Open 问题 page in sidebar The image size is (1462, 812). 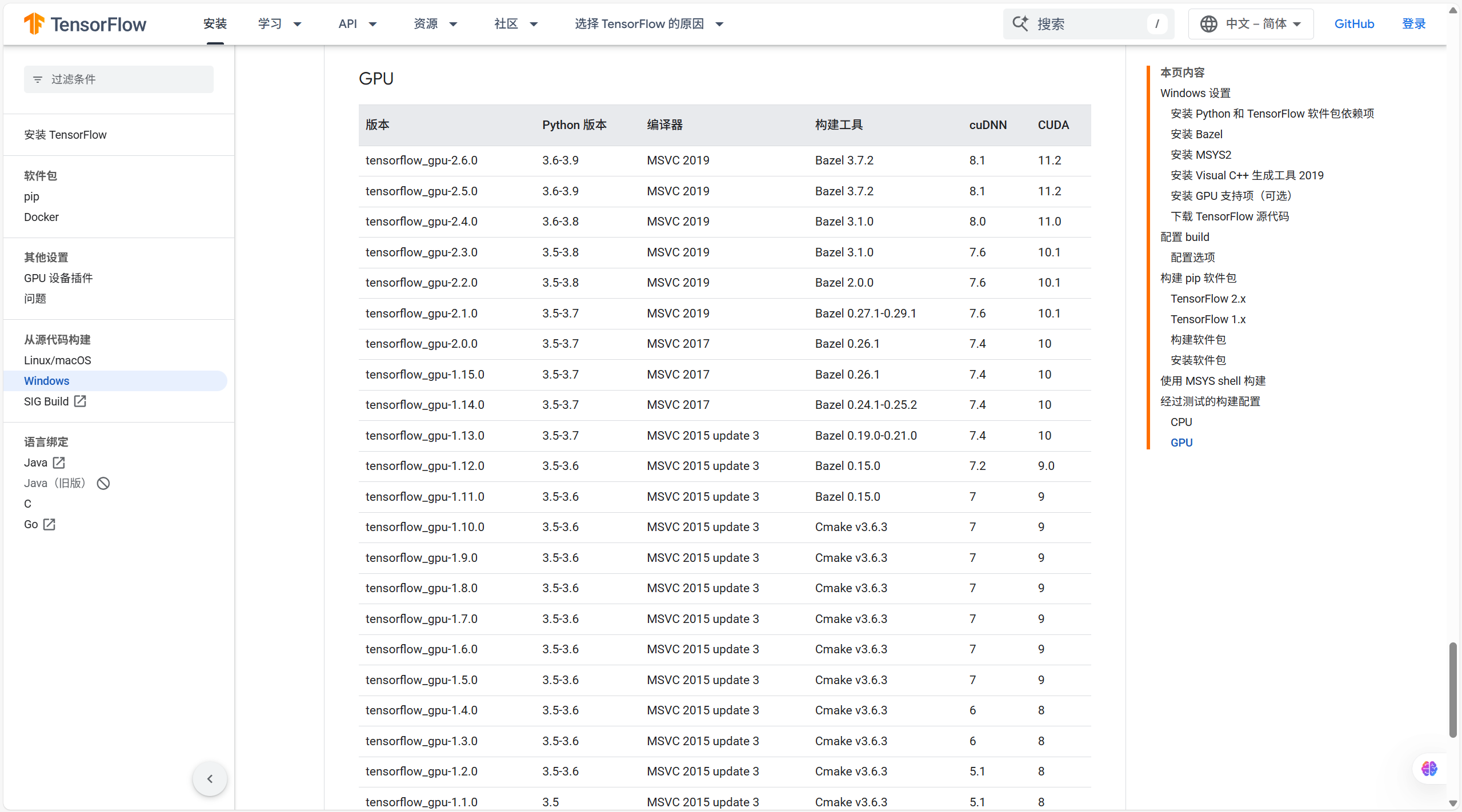tap(35, 299)
